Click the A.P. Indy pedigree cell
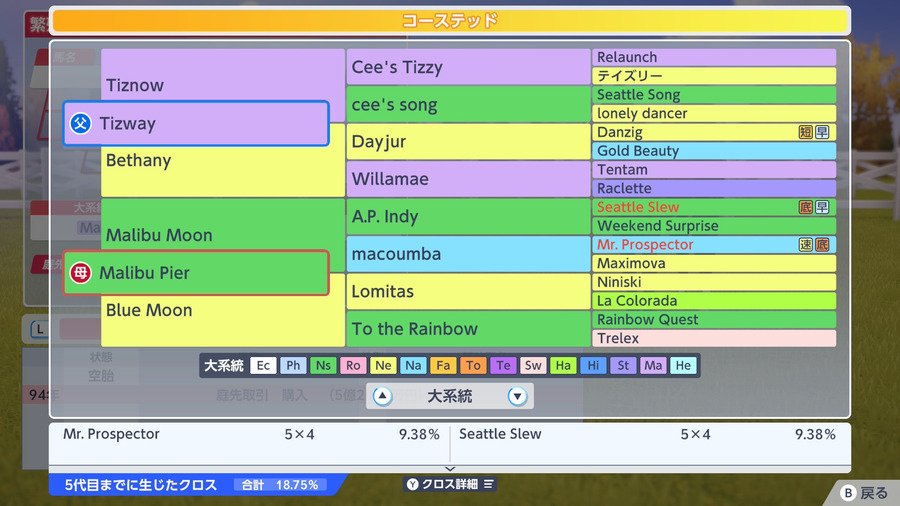This screenshot has width=900, height=506. (x=468, y=217)
